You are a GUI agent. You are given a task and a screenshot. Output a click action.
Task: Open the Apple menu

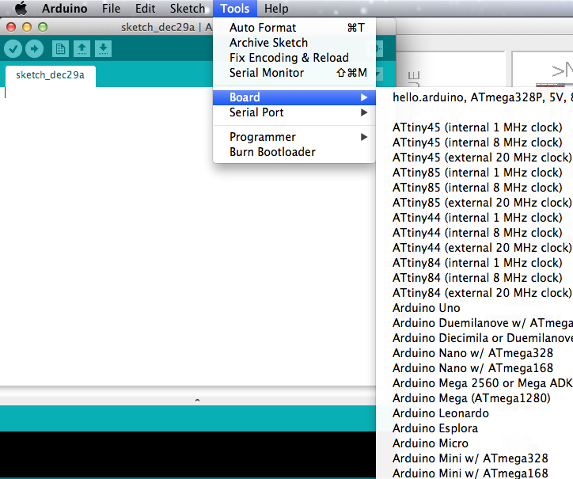21,8
